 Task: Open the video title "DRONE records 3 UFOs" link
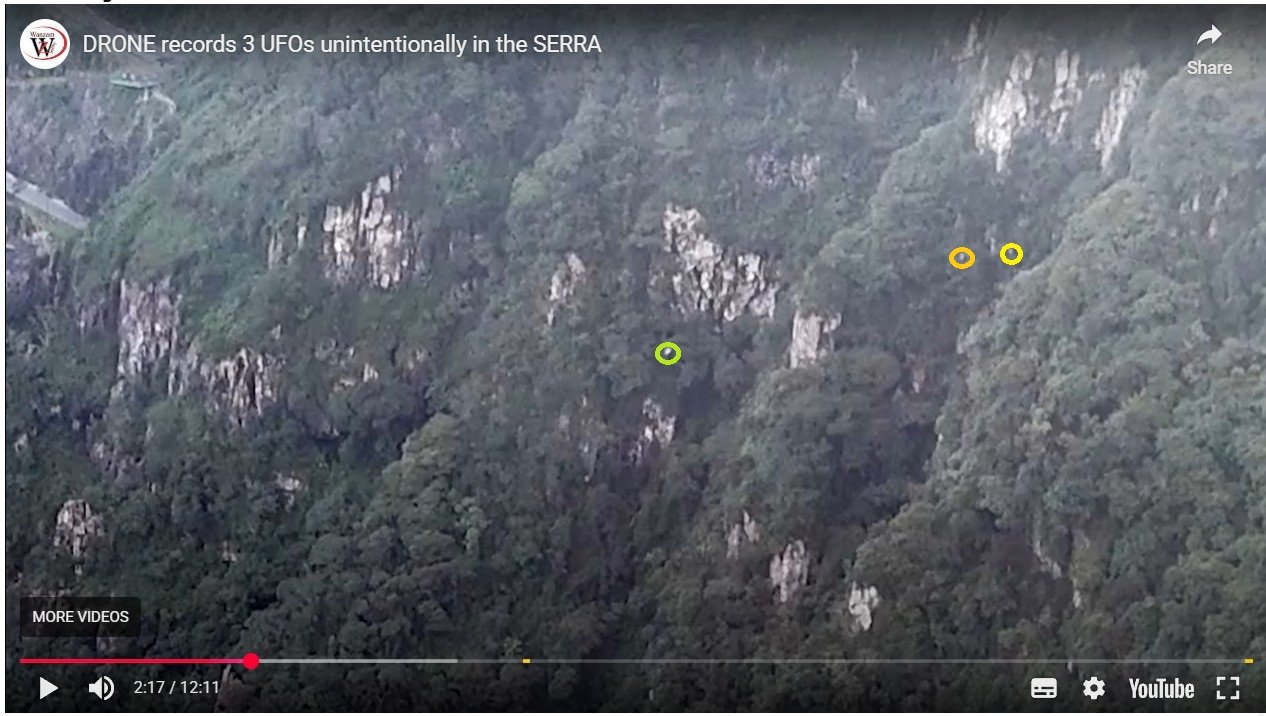click(x=342, y=44)
